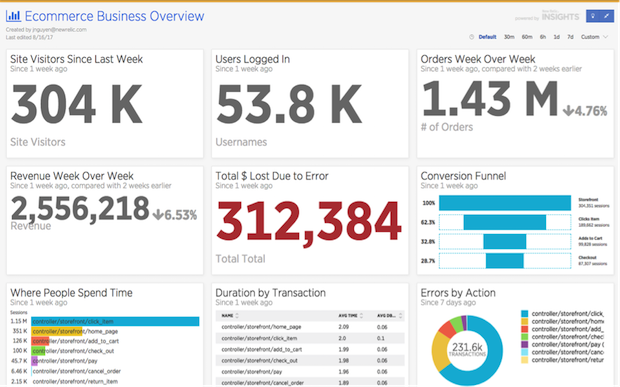
Task: Select the 6h time range
Action: coord(543,37)
